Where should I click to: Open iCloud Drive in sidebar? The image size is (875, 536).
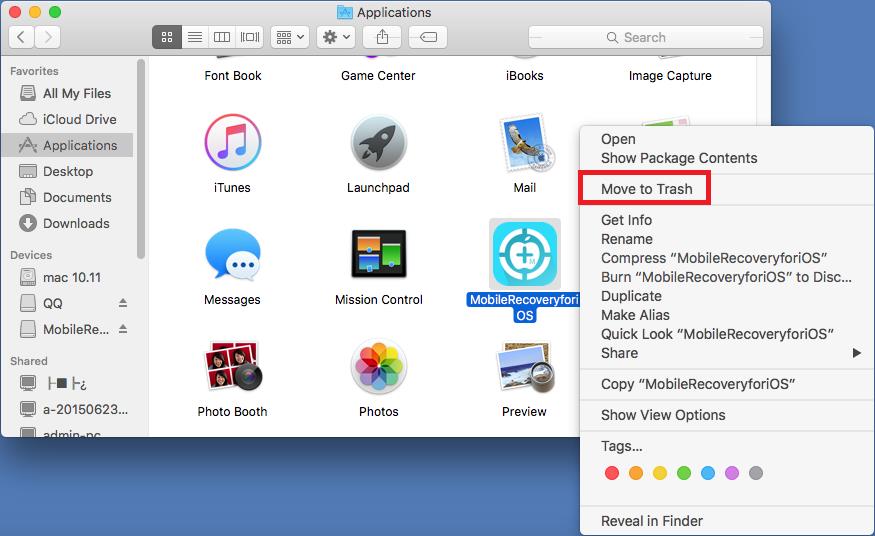(x=67, y=119)
